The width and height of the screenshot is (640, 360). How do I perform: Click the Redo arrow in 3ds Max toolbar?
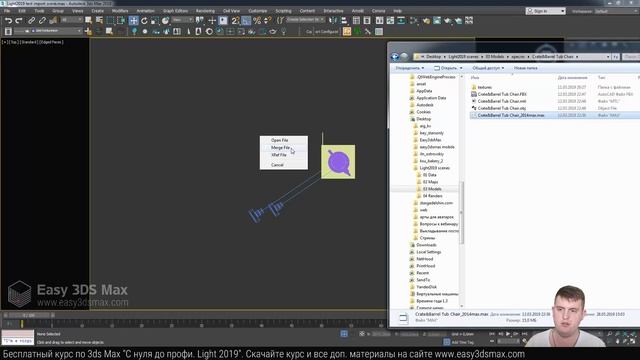(19, 20)
